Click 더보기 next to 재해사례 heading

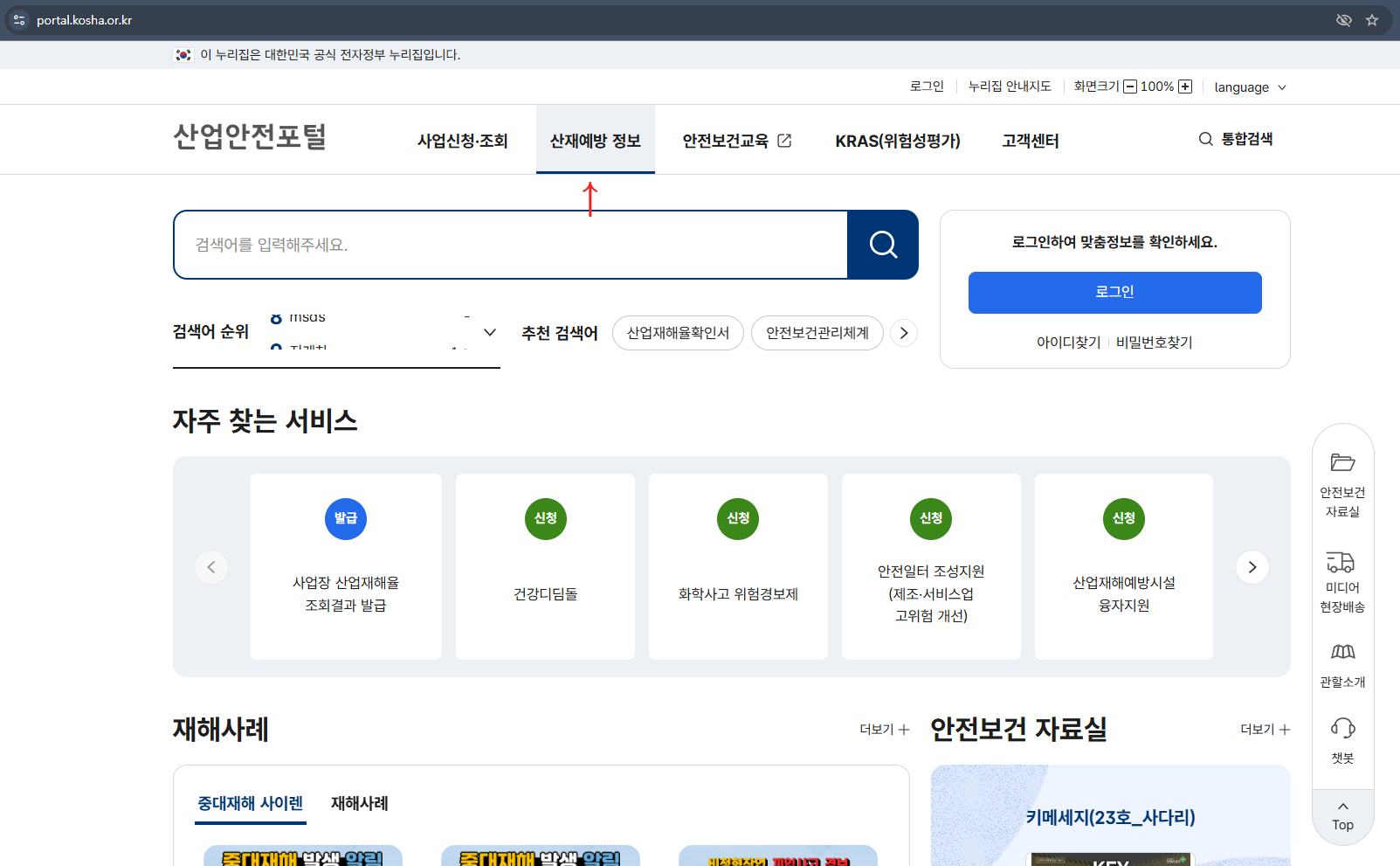[884, 729]
